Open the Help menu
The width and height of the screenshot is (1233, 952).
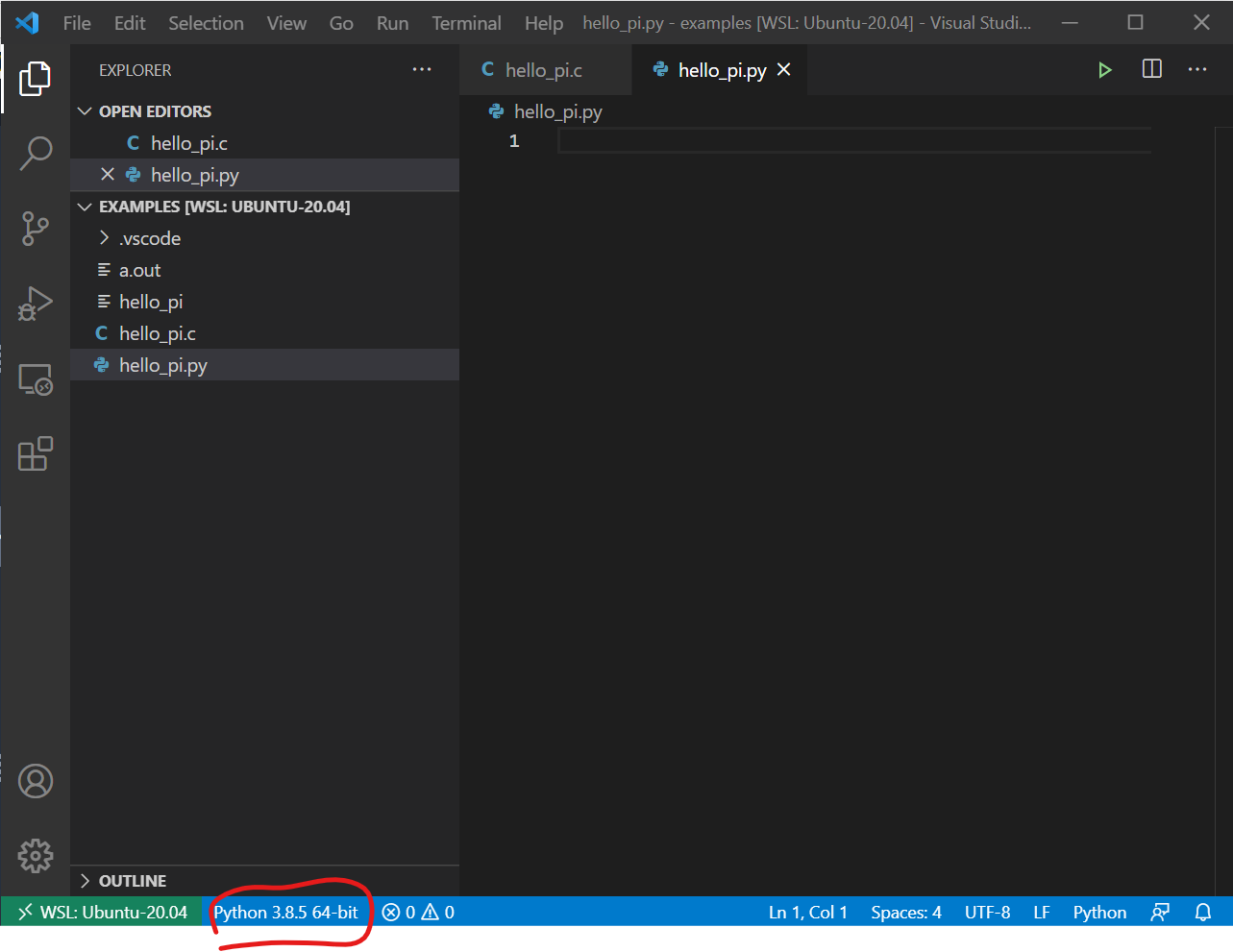pos(544,23)
